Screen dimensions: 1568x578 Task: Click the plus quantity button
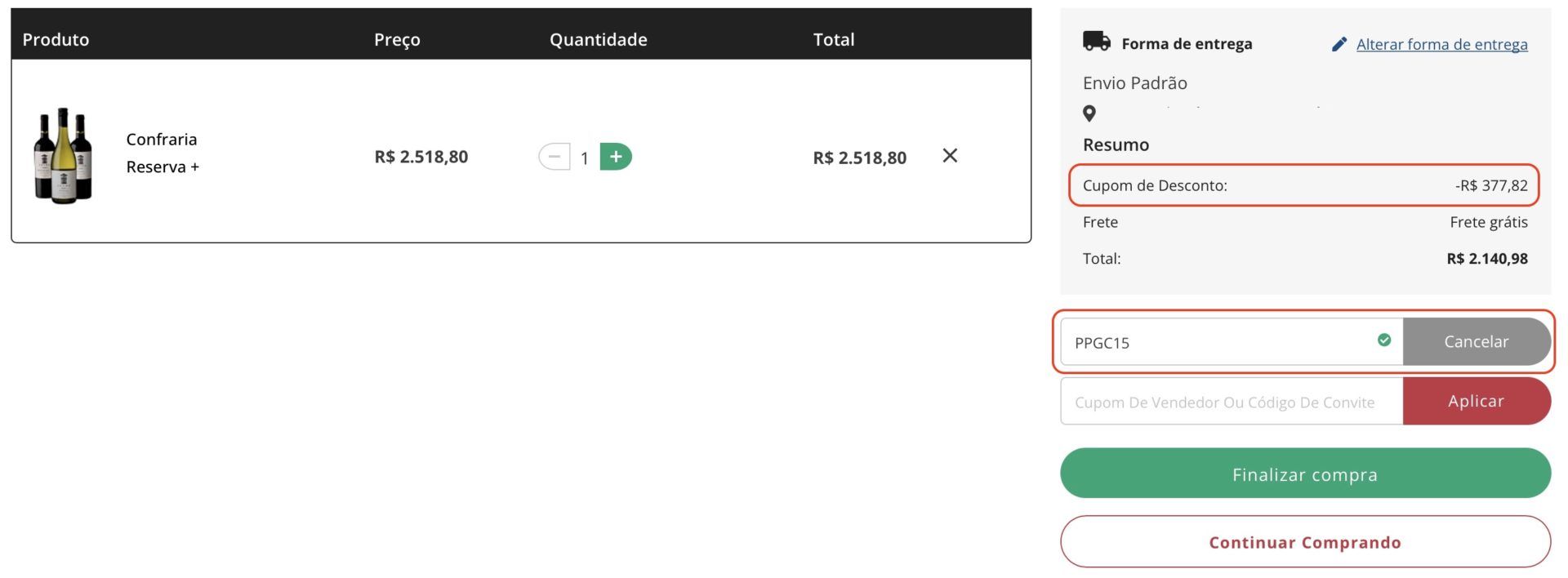click(616, 156)
